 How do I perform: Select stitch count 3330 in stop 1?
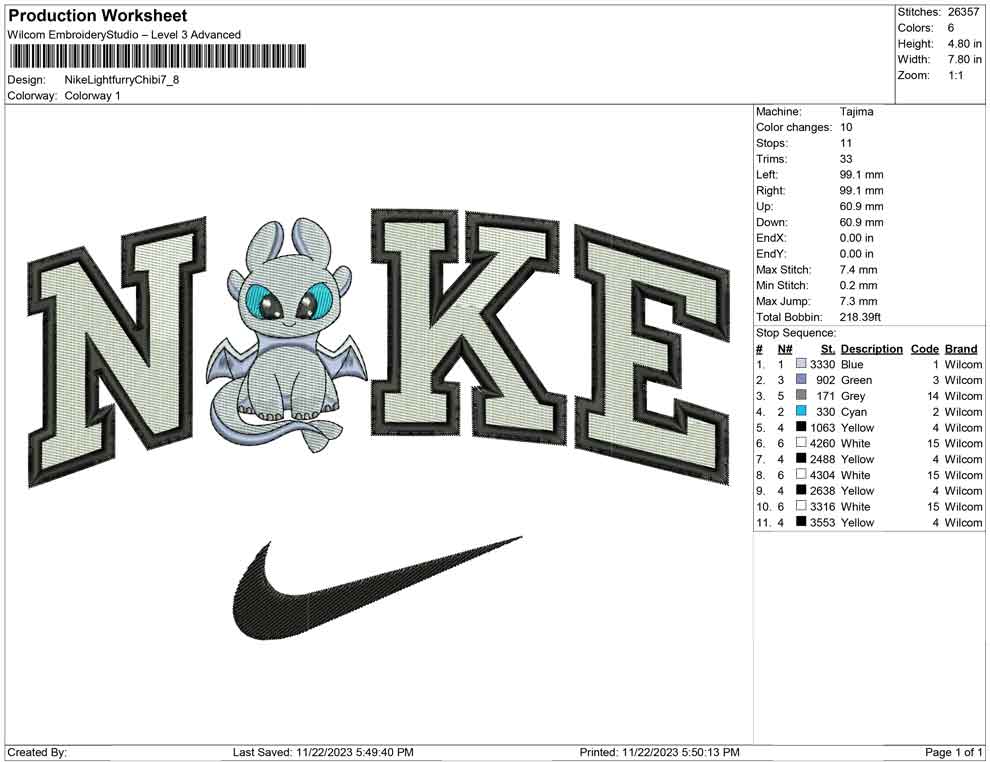(x=823, y=364)
